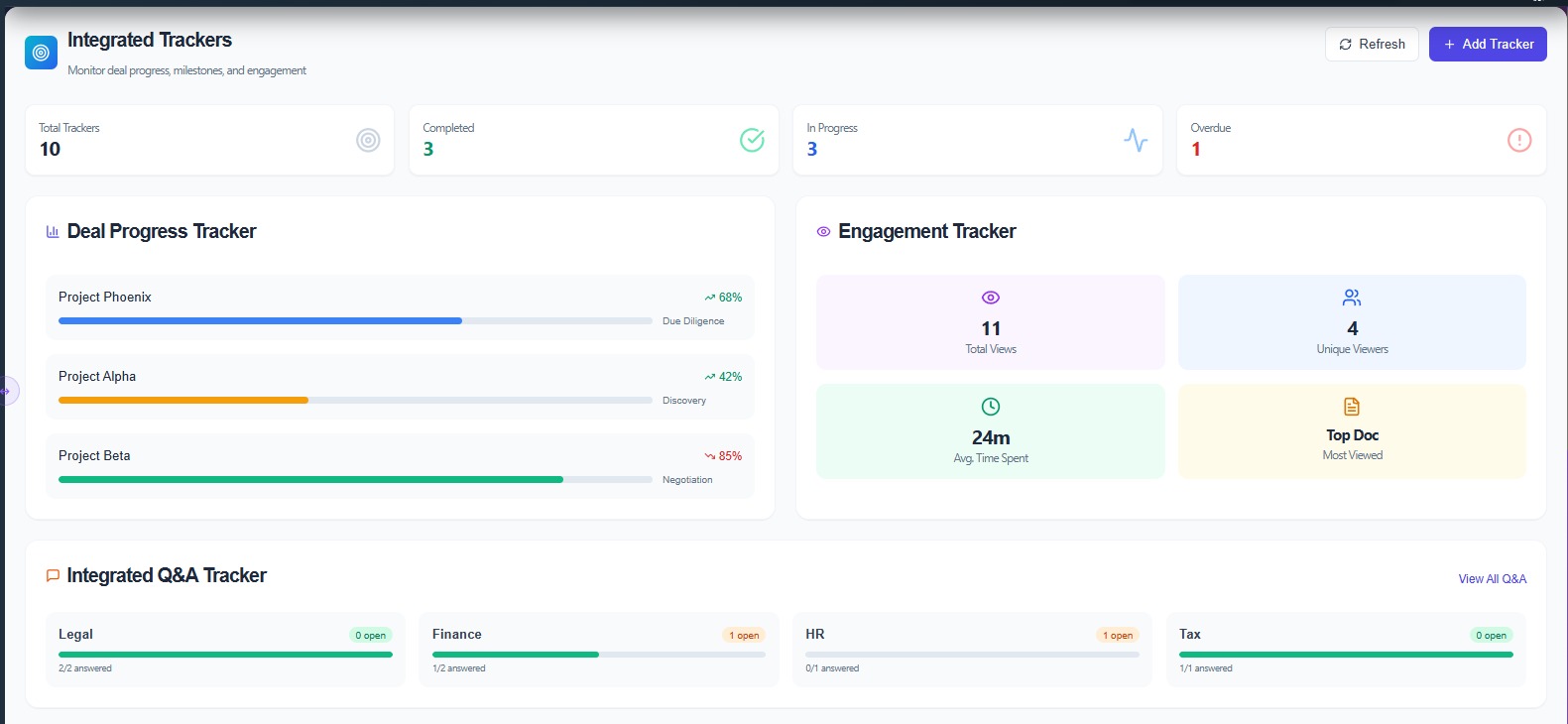Click the Overdue alert exclamation icon
Screen dimensions: 1568x724
pyautogui.click(x=1518, y=141)
